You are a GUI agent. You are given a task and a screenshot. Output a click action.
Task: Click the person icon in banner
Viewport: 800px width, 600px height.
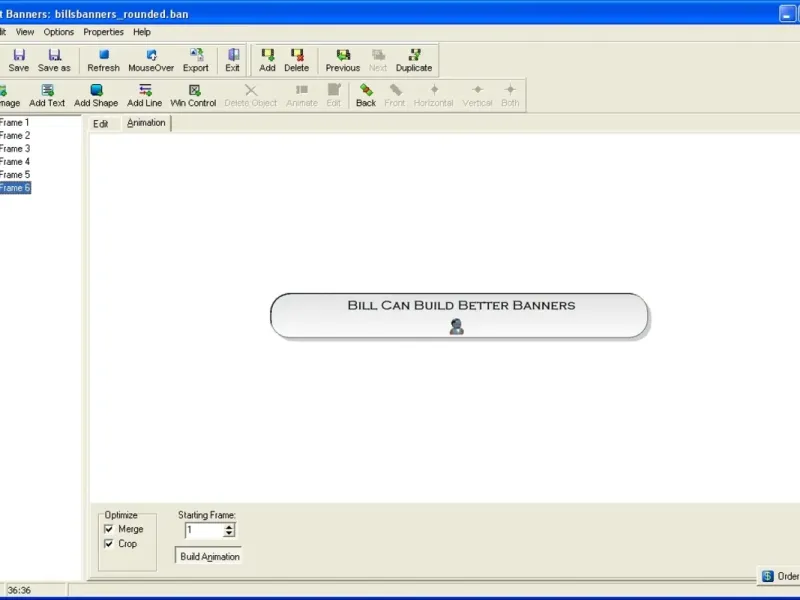point(457,327)
